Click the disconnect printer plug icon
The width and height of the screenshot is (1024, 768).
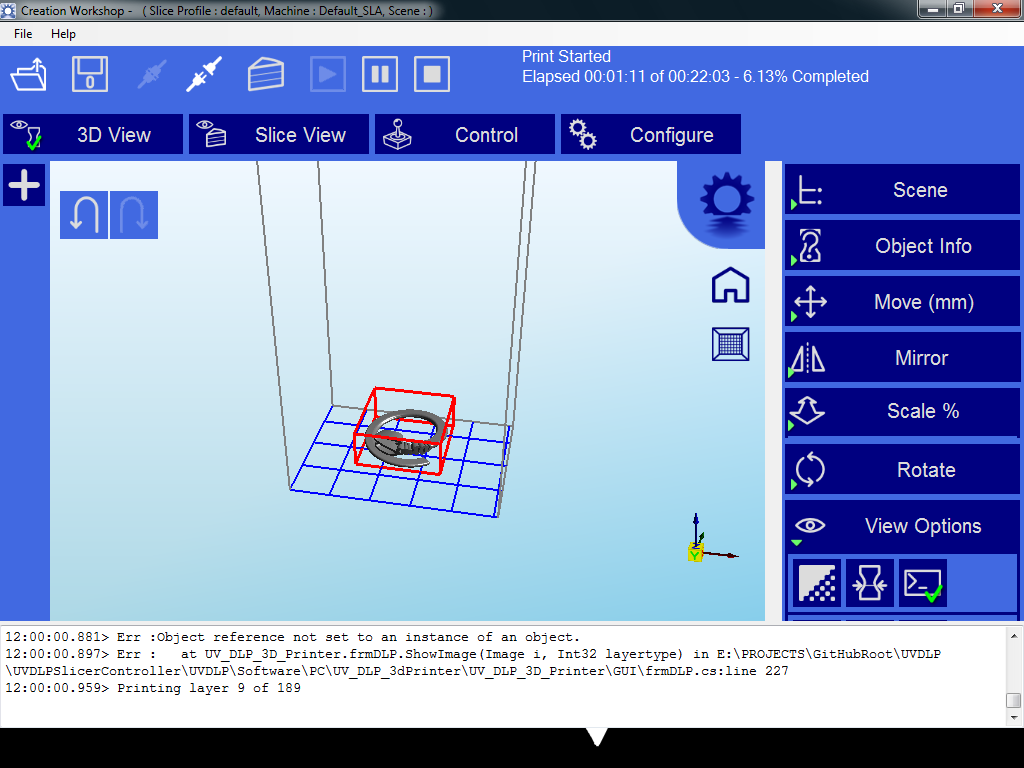click(204, 75)
